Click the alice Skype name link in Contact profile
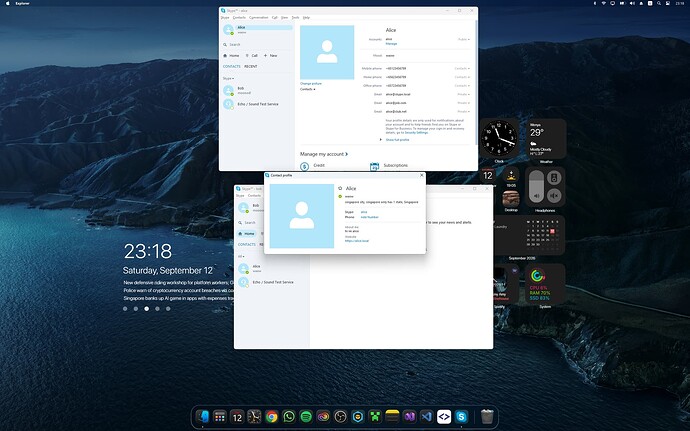The image size is (690, 431). (363, 212)
